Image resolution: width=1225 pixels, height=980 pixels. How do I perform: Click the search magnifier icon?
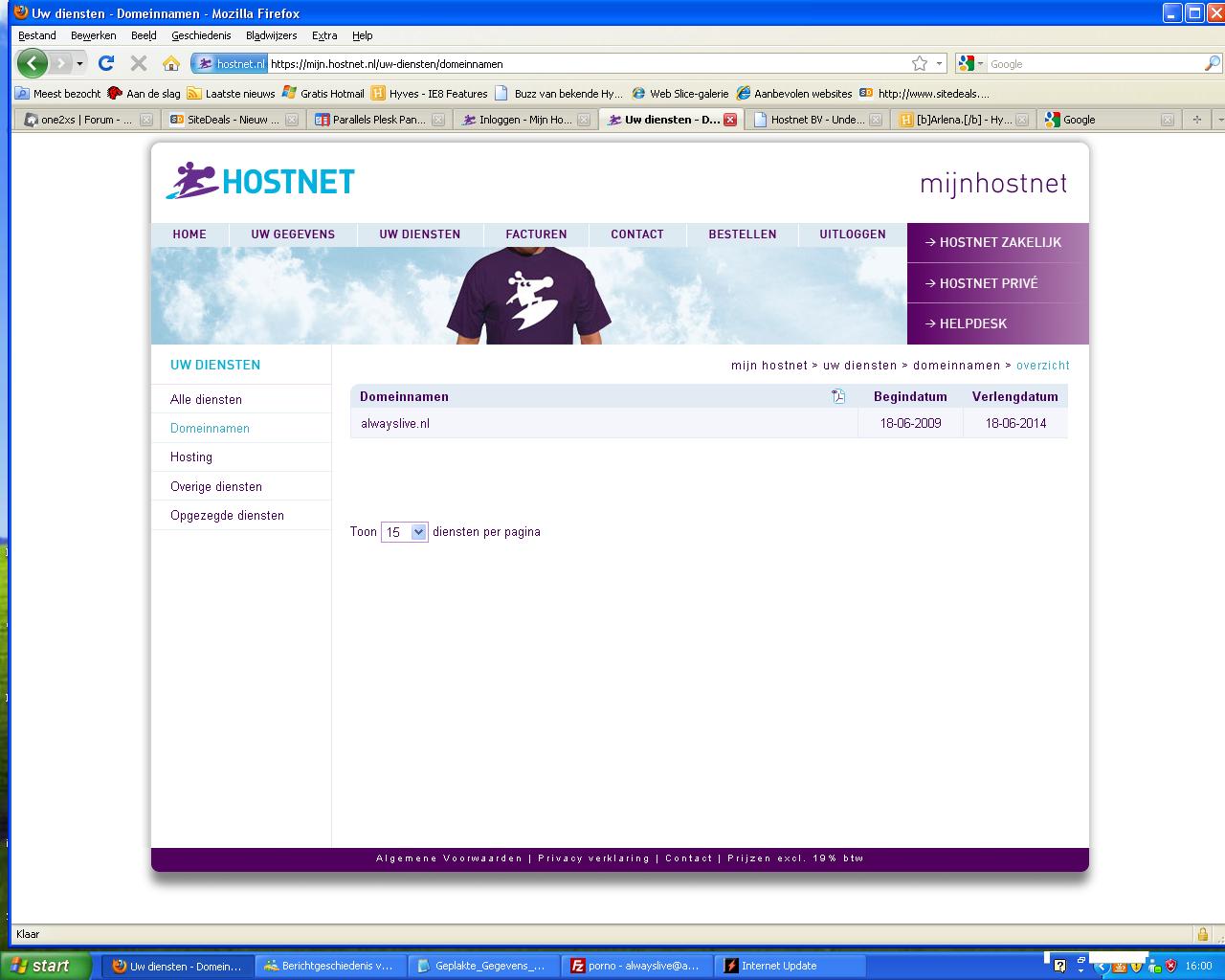click(1213, 64)
